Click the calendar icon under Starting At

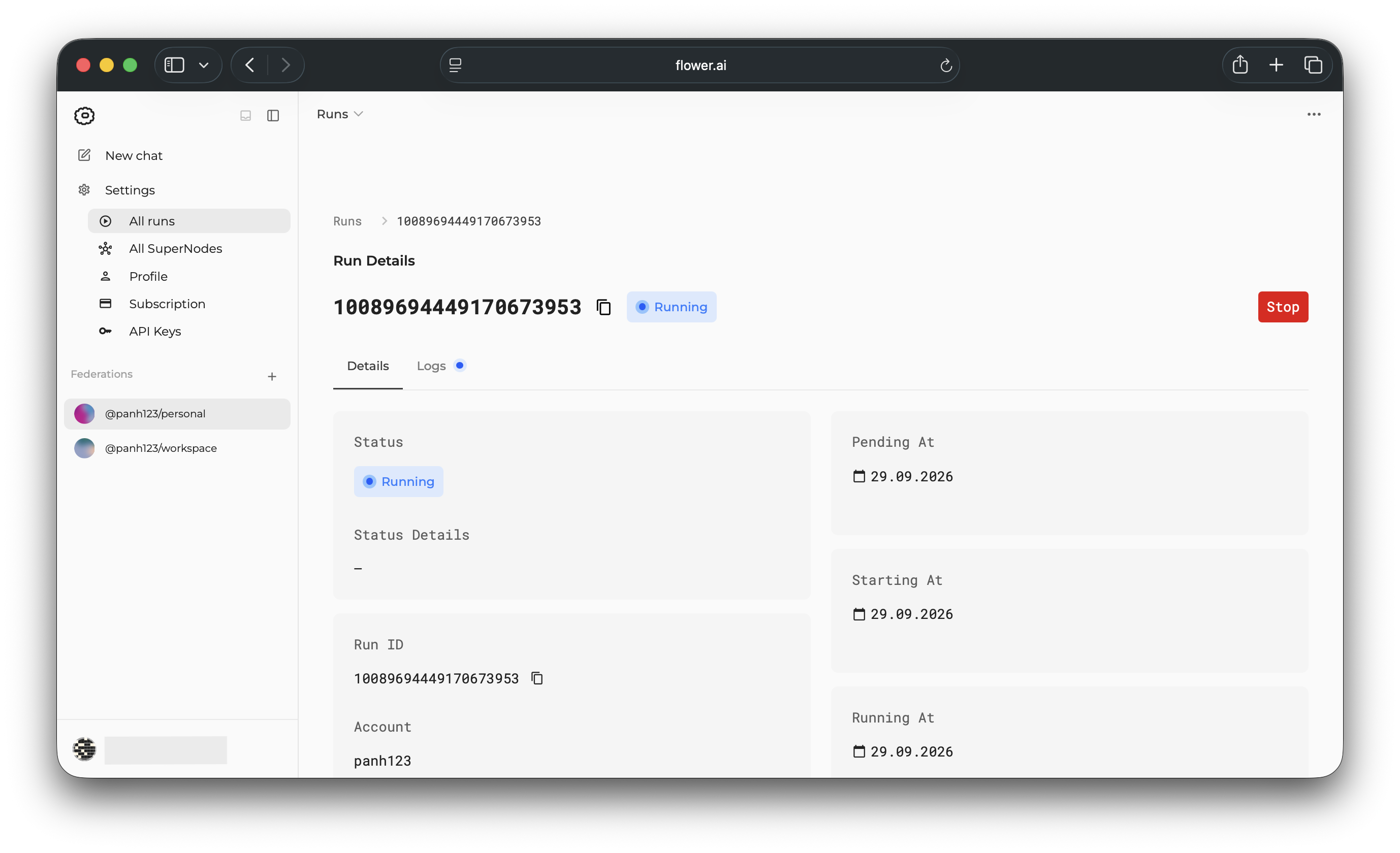tap(858, 614)
